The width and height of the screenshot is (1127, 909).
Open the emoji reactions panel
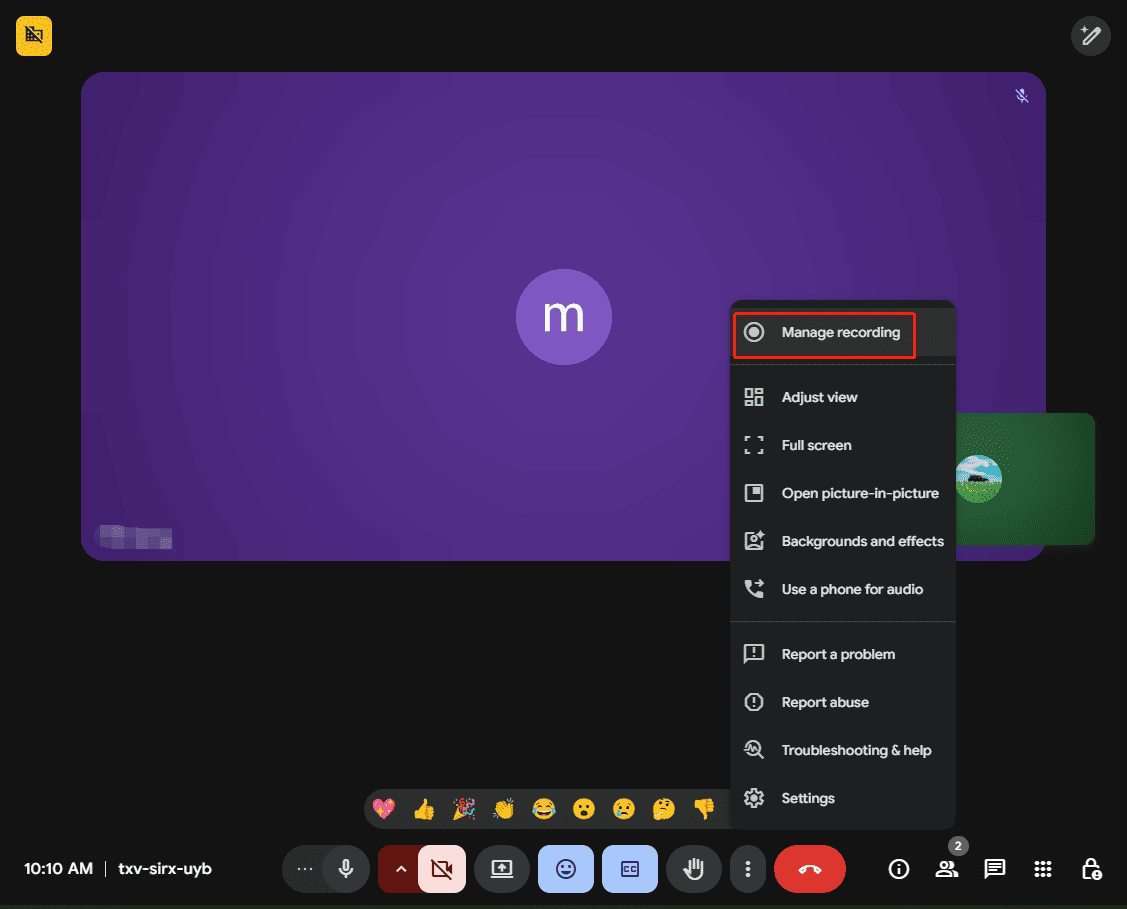pos(566,869)
